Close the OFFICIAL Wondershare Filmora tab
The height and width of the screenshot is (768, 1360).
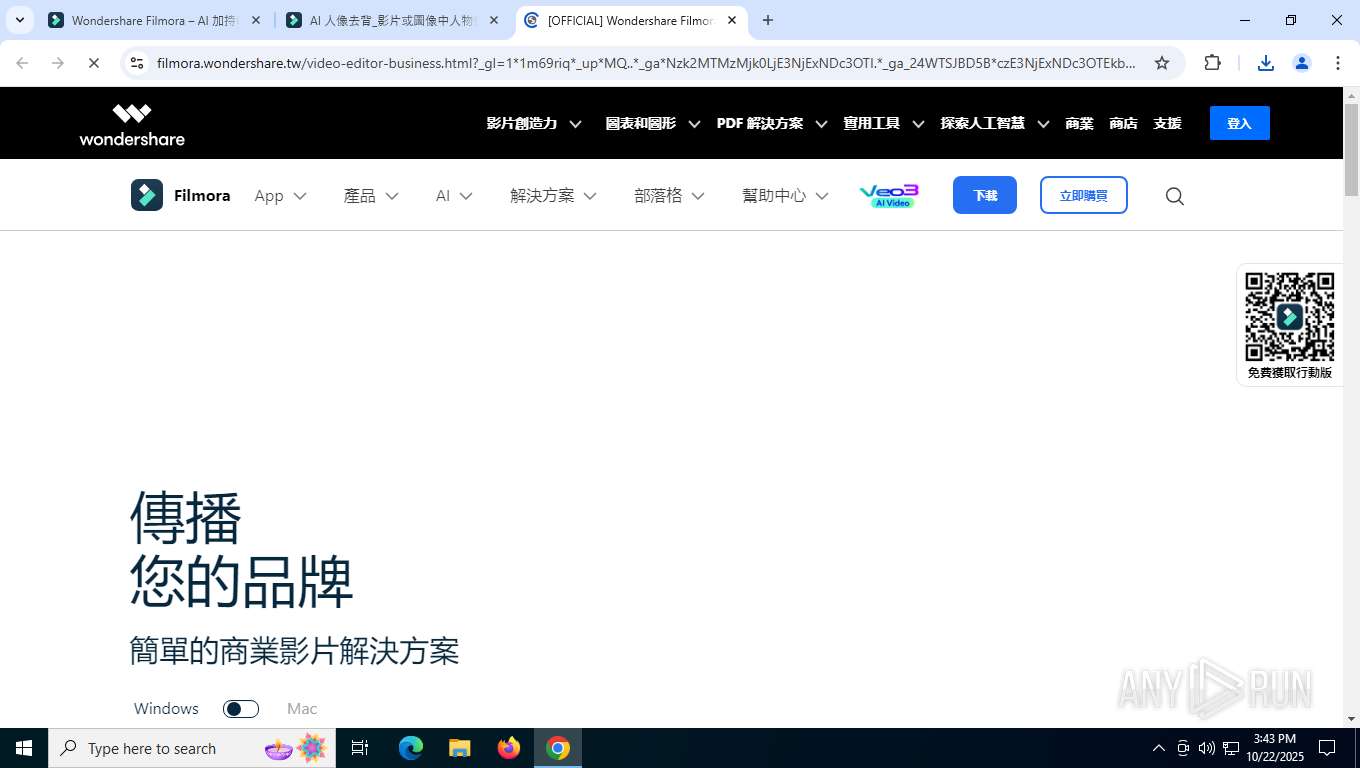(x=732, y=20)
